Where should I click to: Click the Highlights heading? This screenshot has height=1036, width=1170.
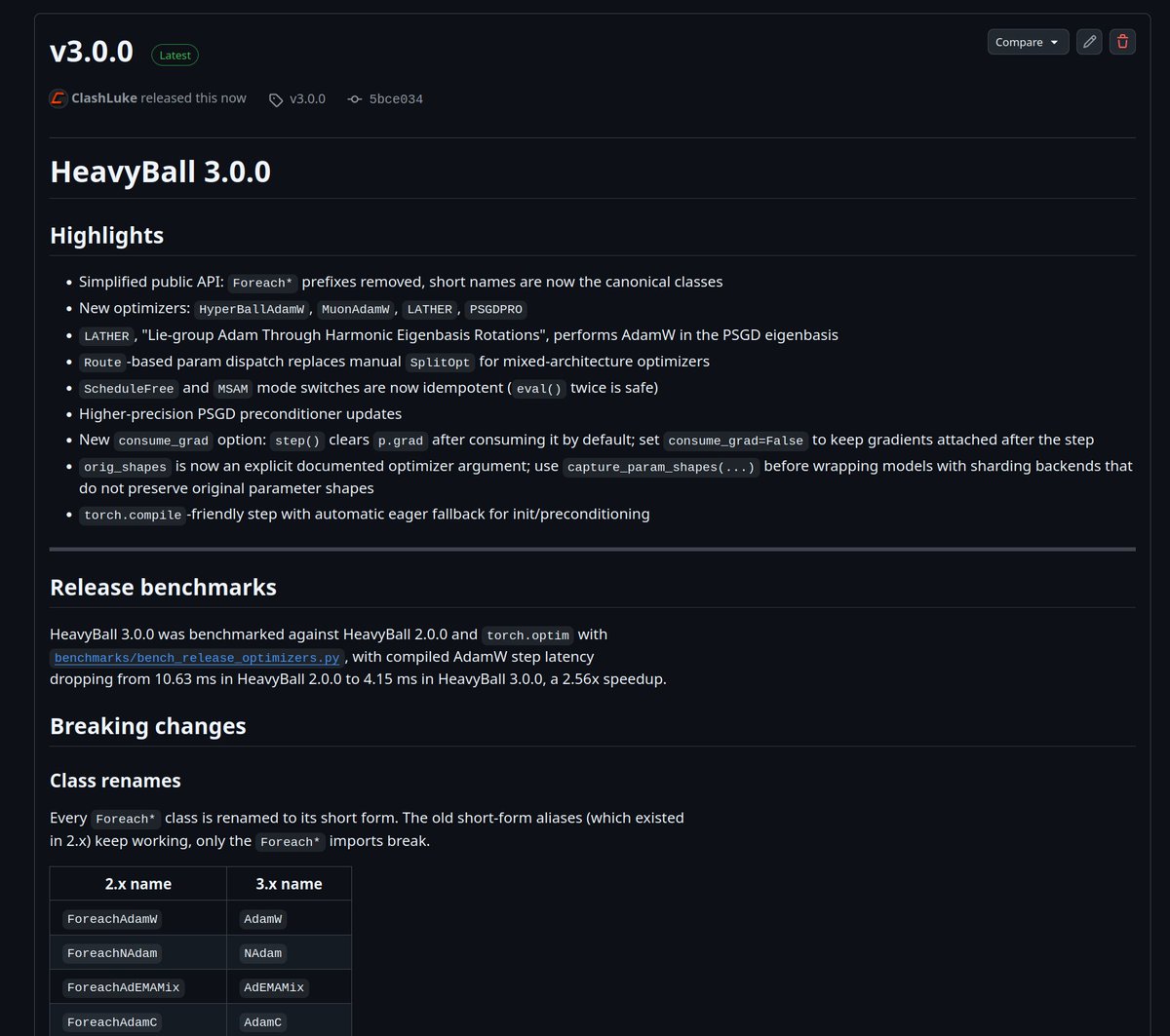point(106,236)
